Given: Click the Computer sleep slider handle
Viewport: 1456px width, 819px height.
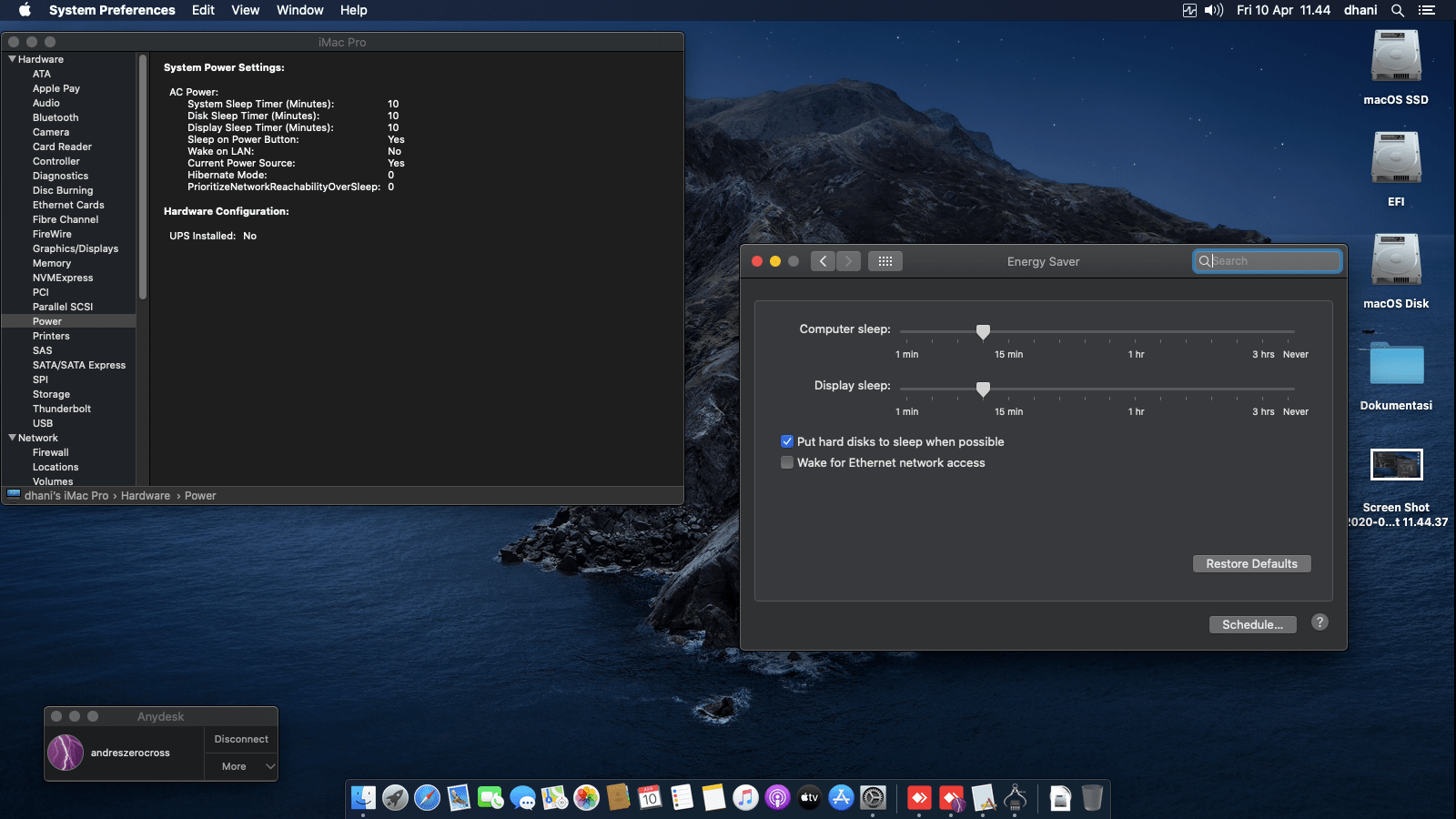Looking at the screenshot, I should pos(983,332).
